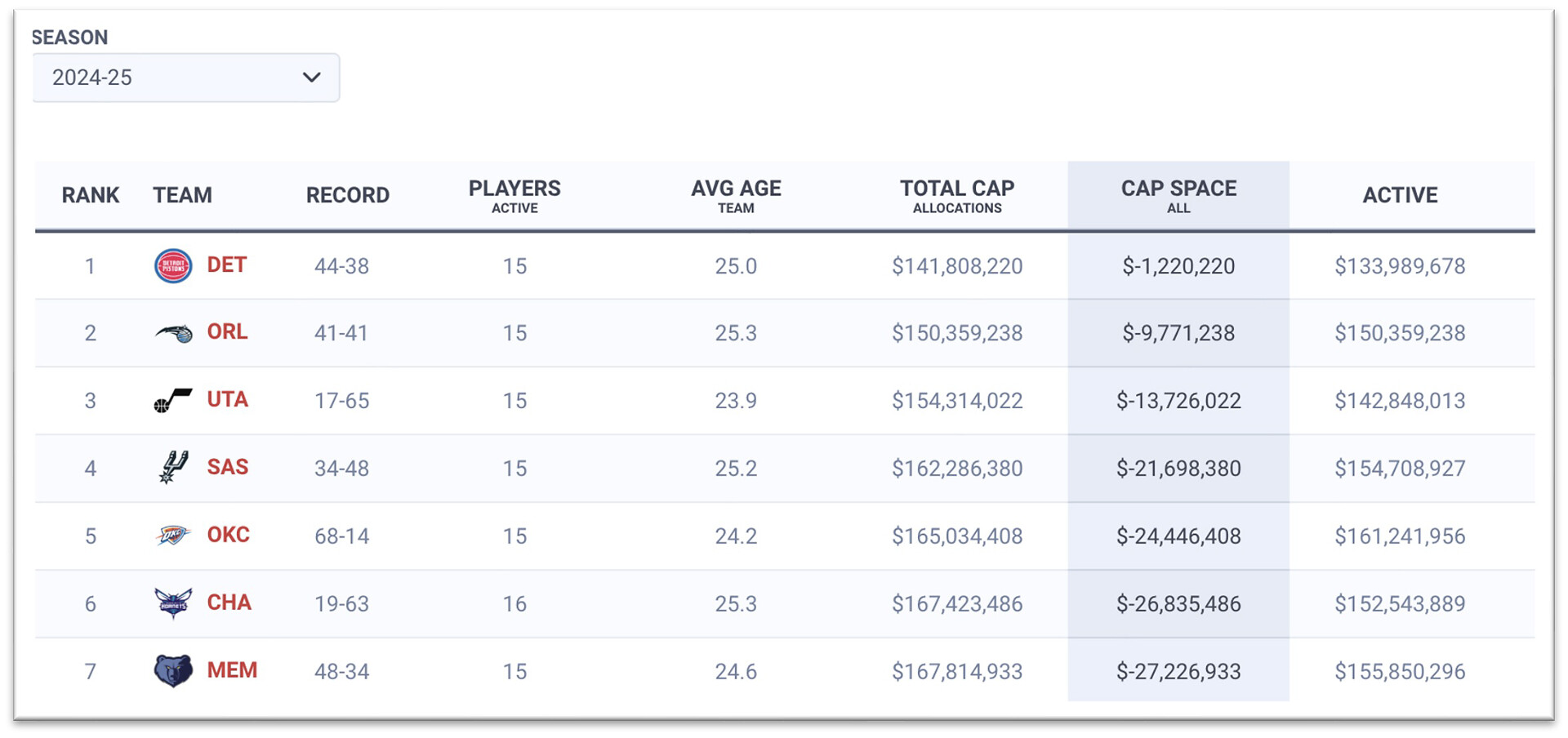Click the Utah Jazz team logo
This screenshot has width=1568, height=738.
click(173, 401)
